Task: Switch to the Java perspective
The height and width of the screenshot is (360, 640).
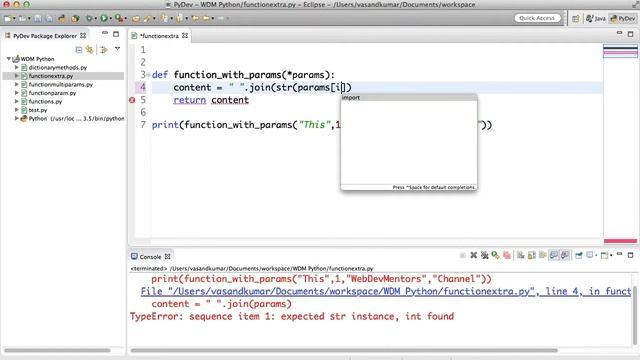Action: (596, 18)
